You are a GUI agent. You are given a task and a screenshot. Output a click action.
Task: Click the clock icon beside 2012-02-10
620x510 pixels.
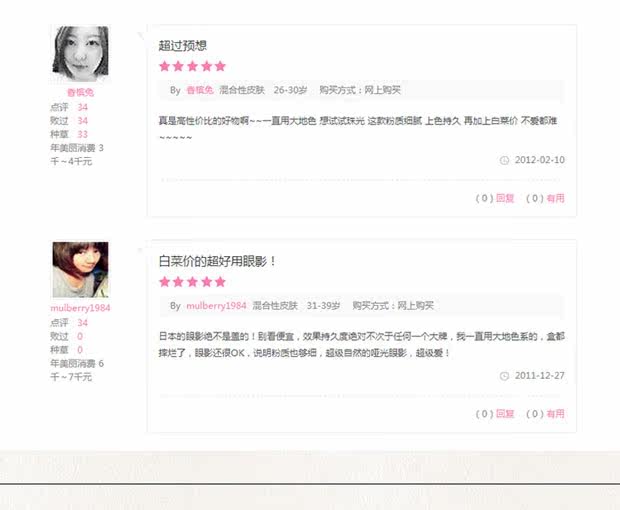(x=505, y=161)
